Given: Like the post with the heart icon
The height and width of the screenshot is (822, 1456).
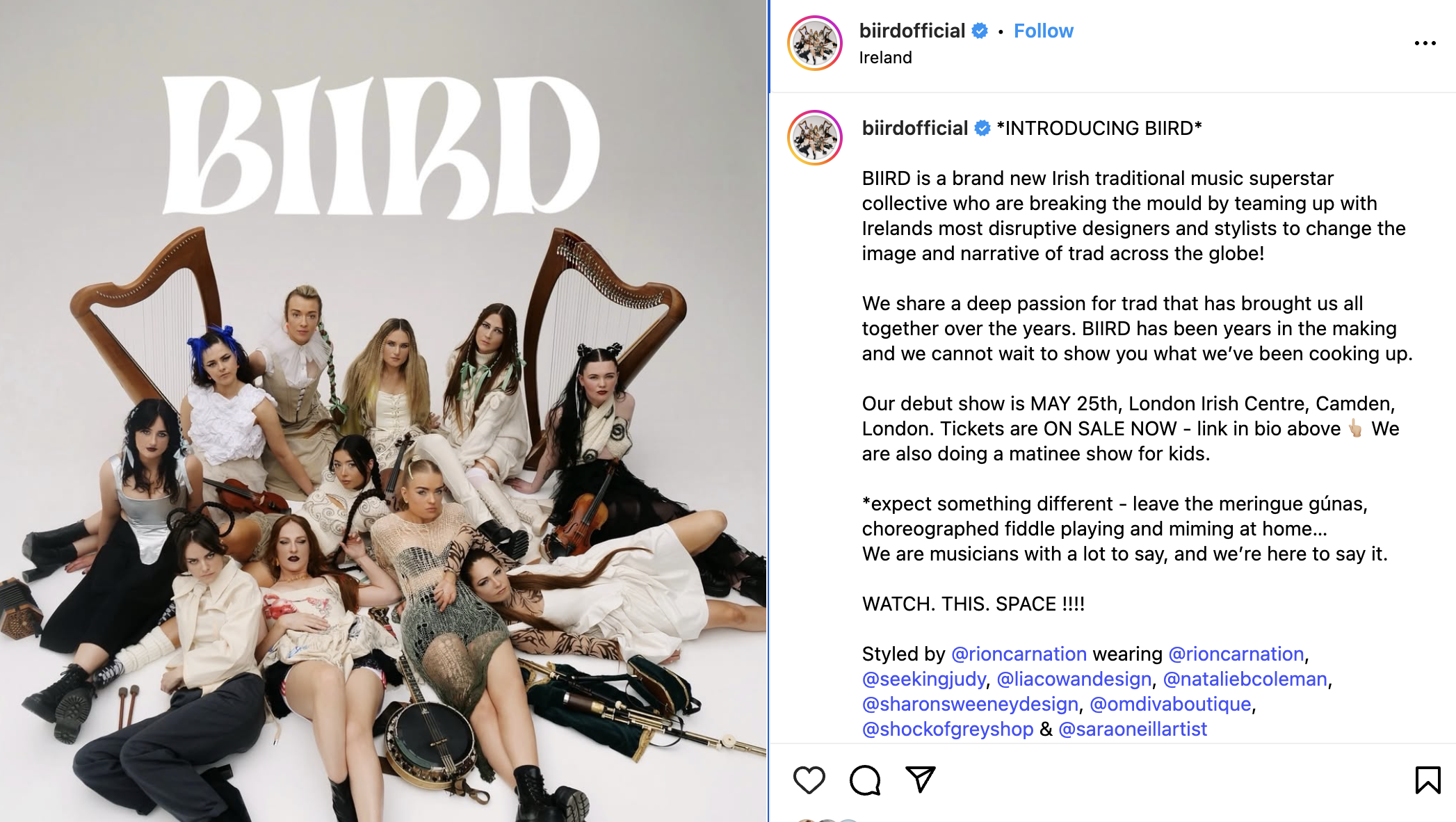Looking at the screenshot, I should [x=809, y=780].
